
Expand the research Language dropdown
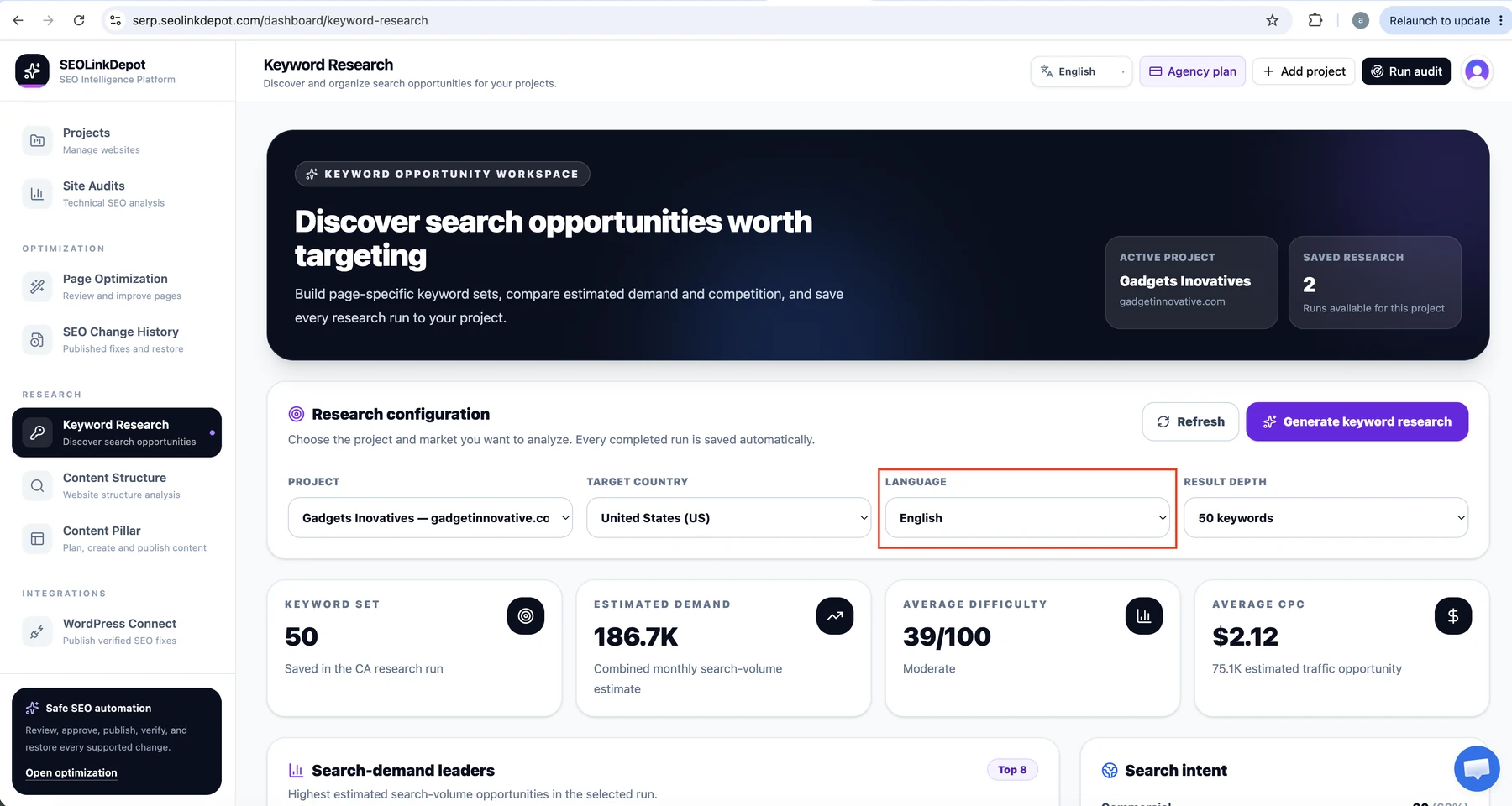coord(1027,518)
